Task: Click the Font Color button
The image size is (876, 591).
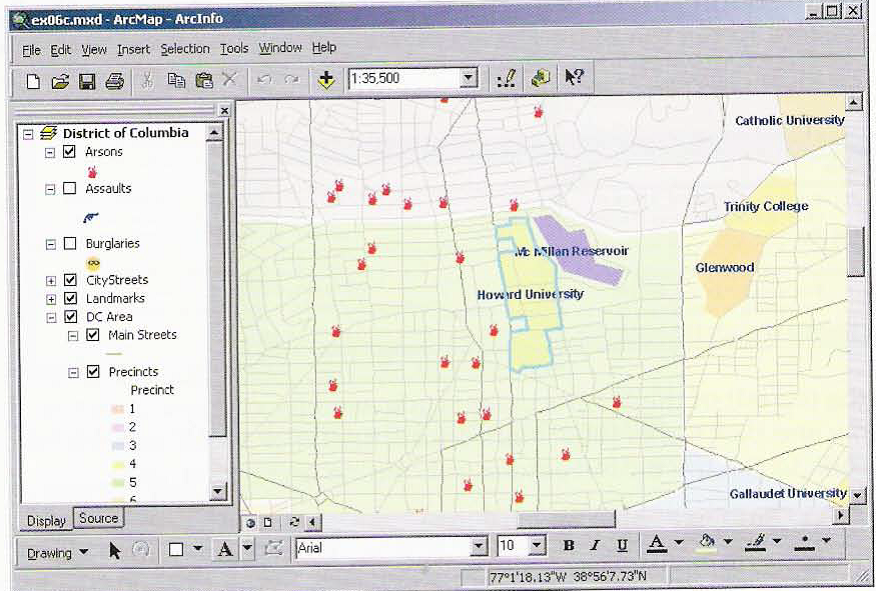Action: tap(658, 543)
